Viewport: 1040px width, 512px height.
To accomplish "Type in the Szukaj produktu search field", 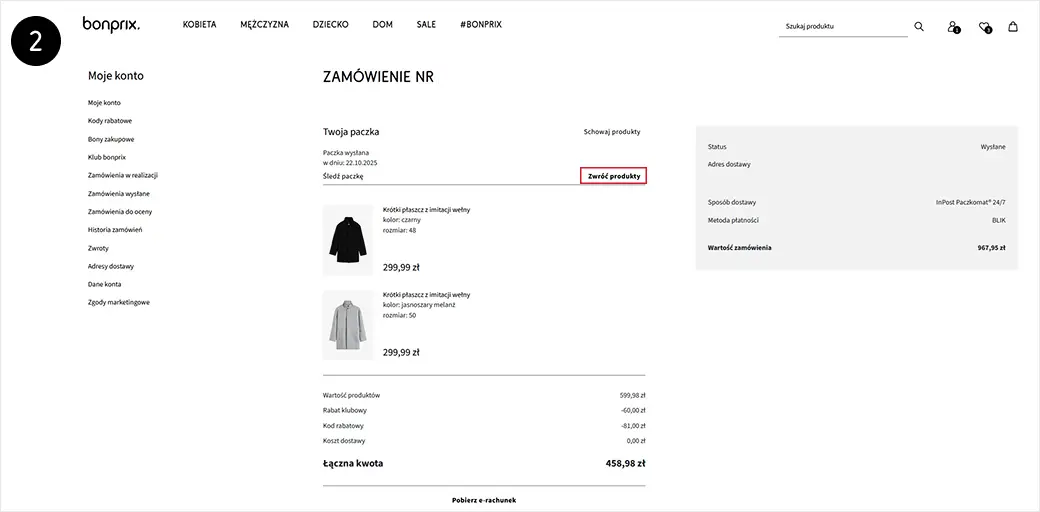I will 842,26.
